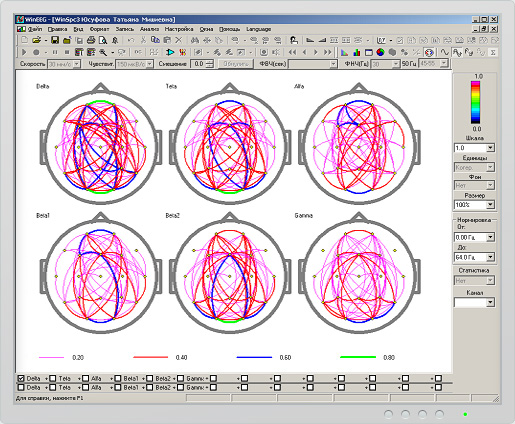This screenshot has width=515, height=424.
Task: Open file with the yellow folder icon
Action: point(36,40)
